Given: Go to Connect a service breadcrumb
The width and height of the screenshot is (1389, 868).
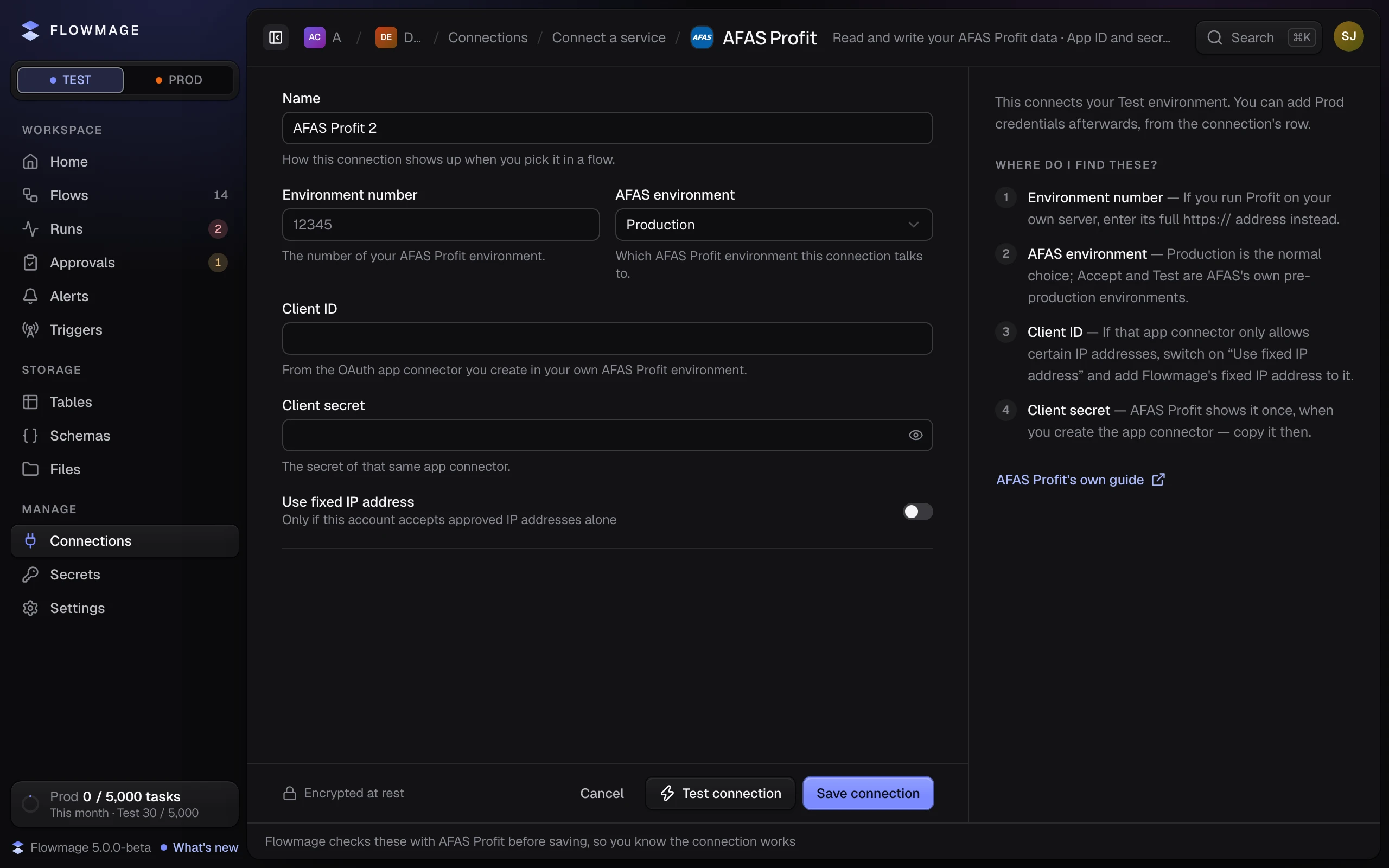Looking at the screenshot, I should 608,37.
